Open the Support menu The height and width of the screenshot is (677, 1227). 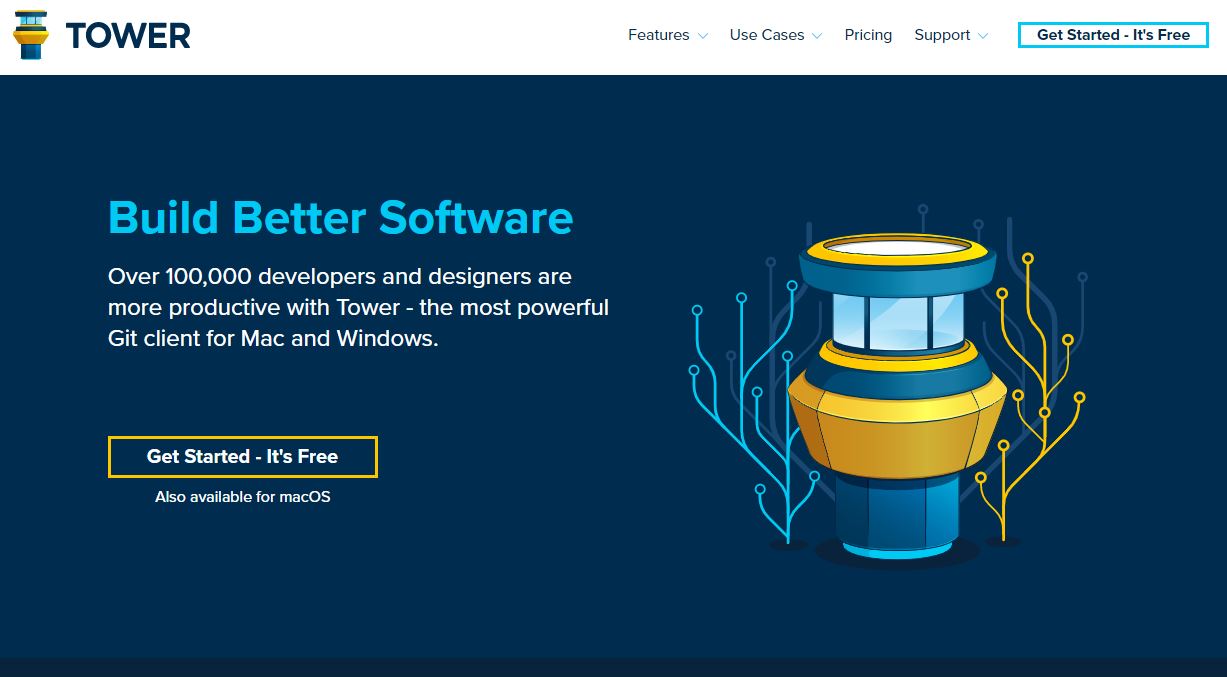942,35
